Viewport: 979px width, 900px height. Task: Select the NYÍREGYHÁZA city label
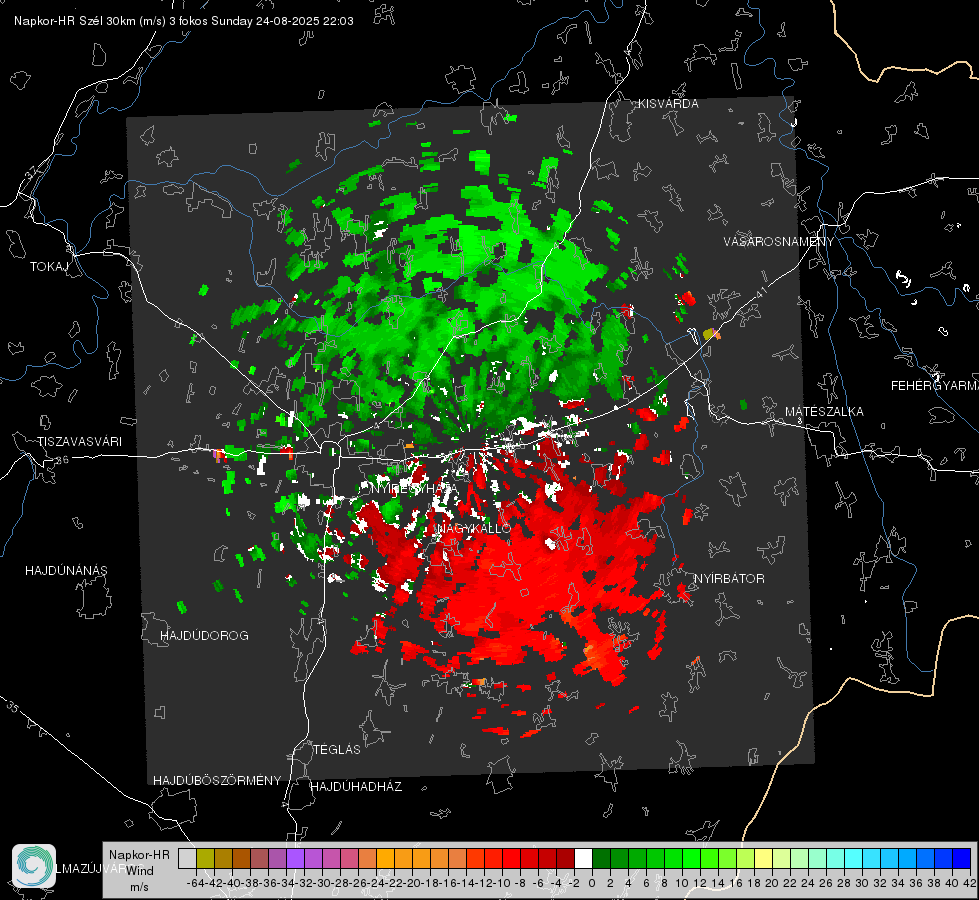pyautogui.click(x=413, y=488)
